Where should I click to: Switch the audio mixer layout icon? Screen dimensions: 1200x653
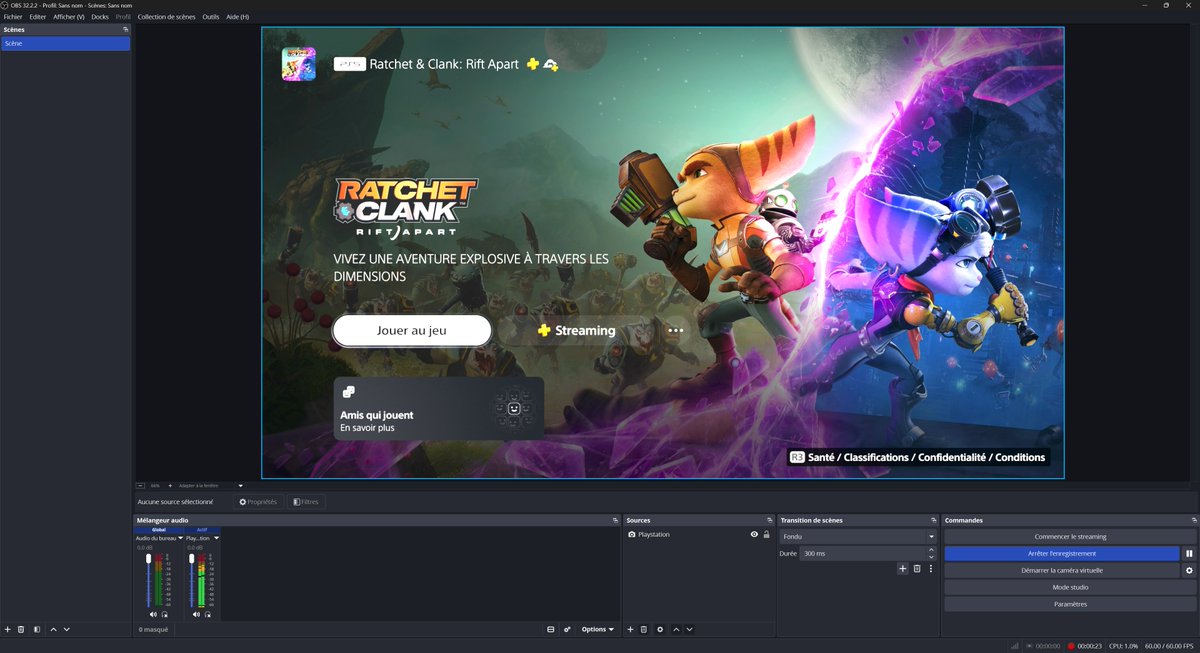[x=551, y=629]
